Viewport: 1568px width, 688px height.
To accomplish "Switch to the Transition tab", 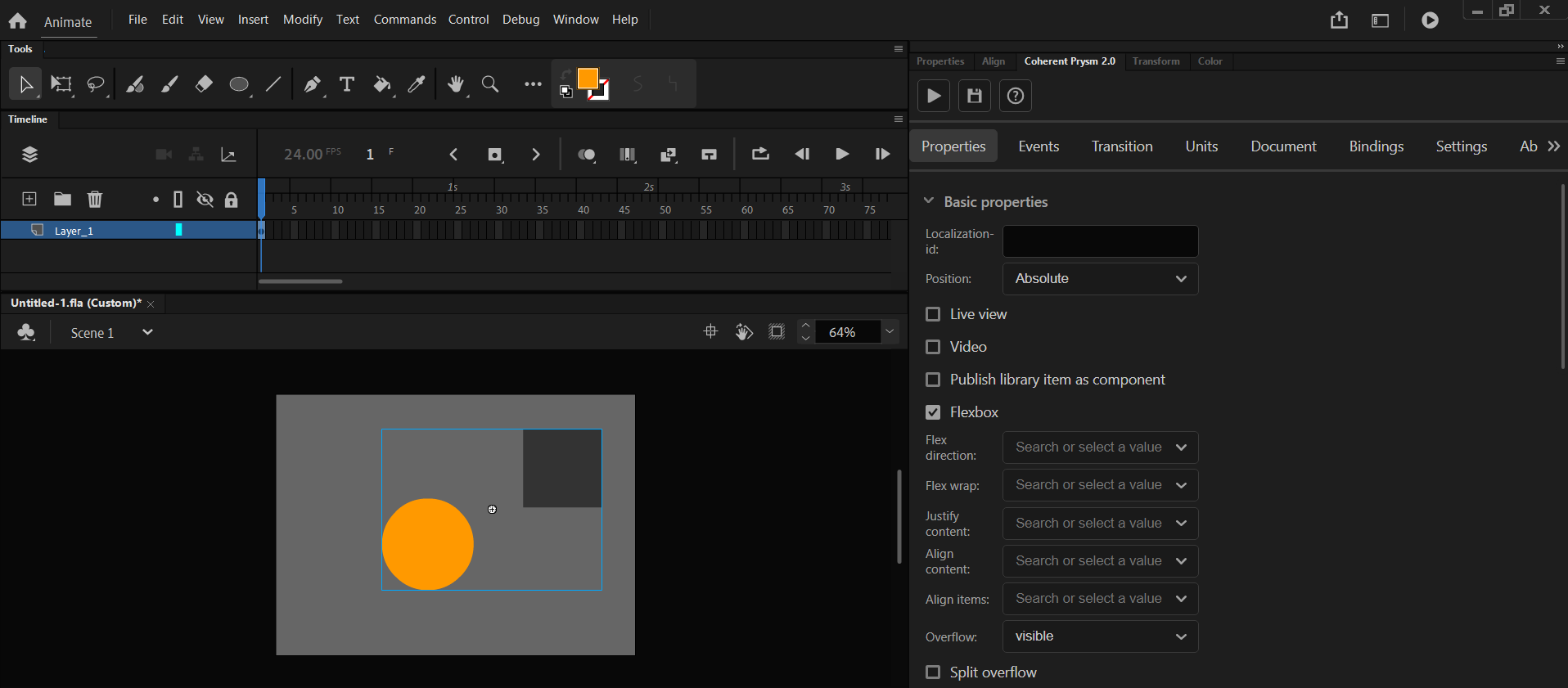I will coord(1122,146).
